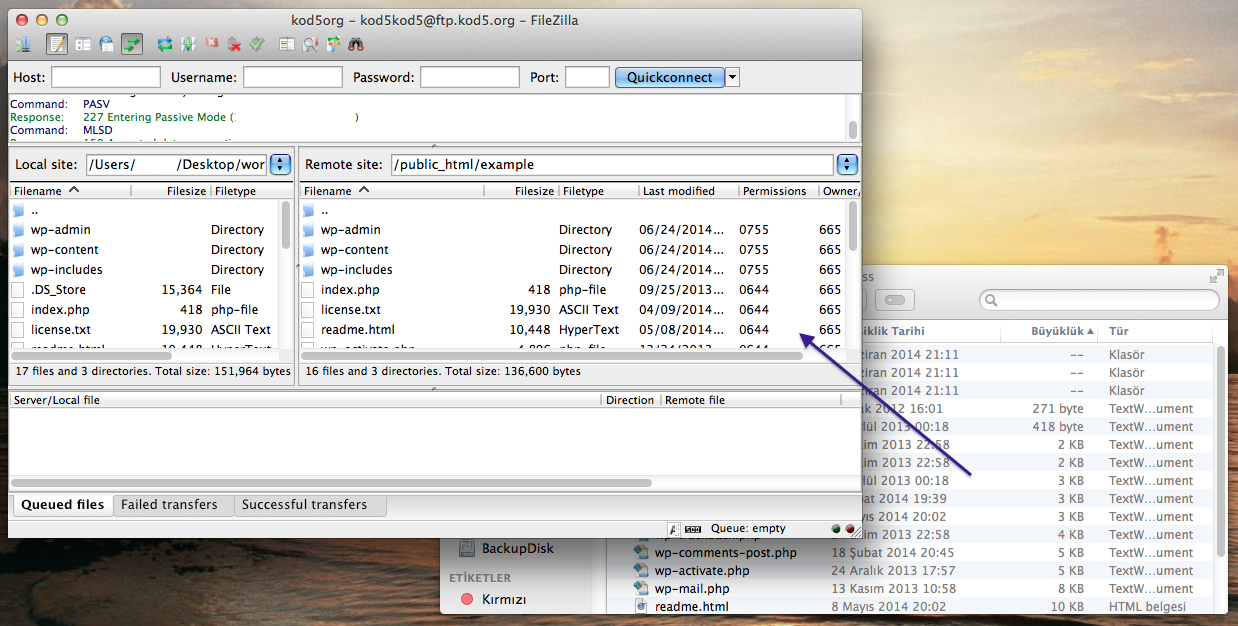Switch to the Queued files tab
This screenshot has height=626, width=1238.
point(62,505)
